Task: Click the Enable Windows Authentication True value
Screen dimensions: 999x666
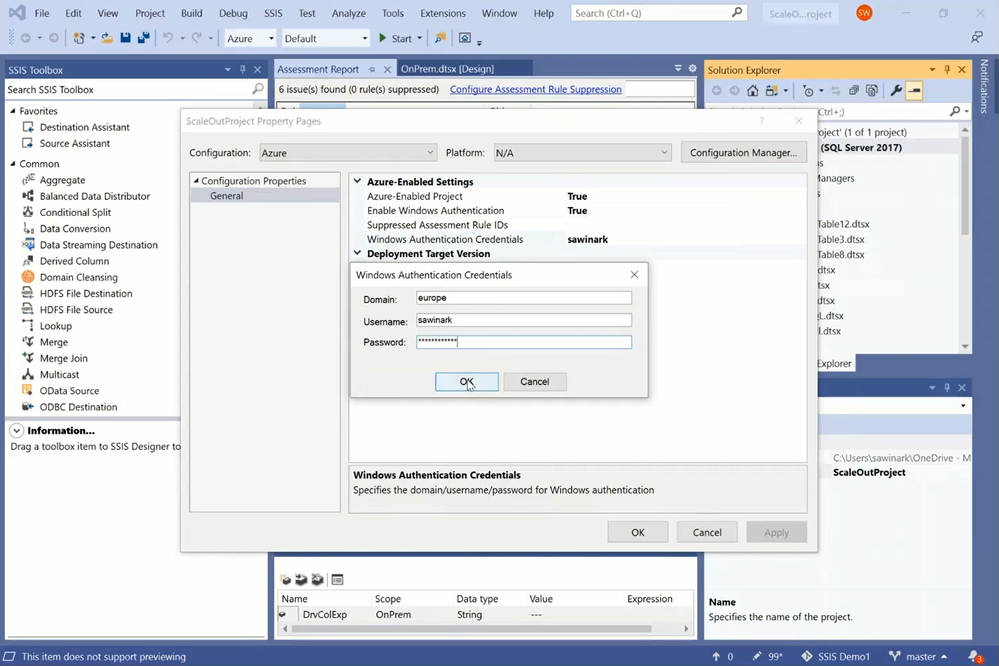Action: (577, 210)
